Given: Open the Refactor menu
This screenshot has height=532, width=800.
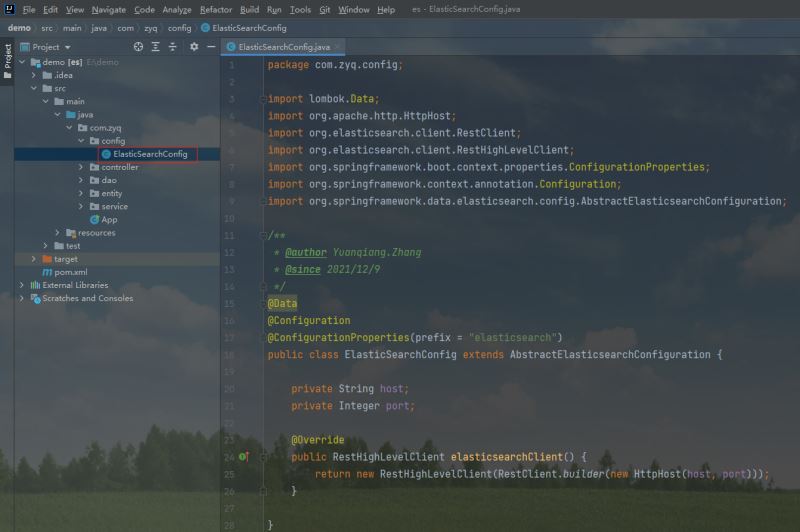Looking at the screenshot, I should [216, 9].
